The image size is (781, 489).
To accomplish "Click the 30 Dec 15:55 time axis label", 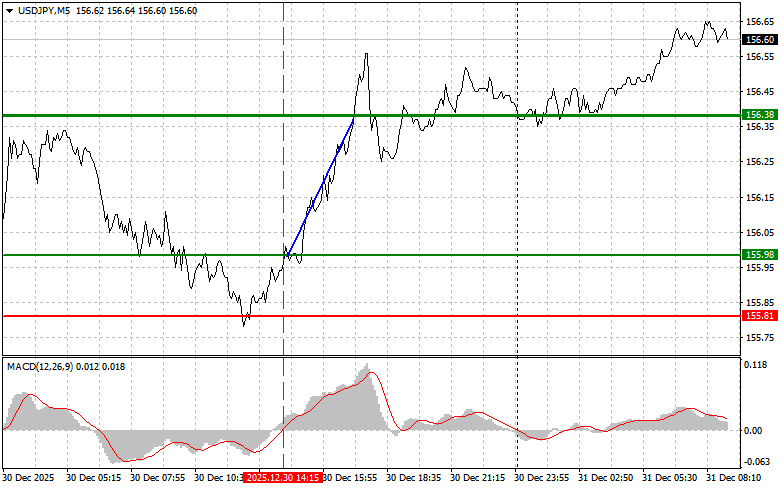I will pyautogui.click(x=351, y=479).
